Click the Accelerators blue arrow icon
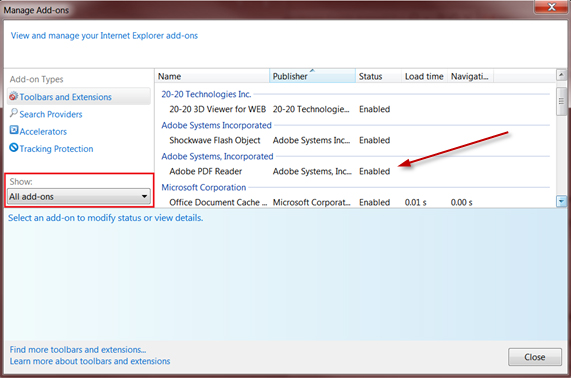571x378 pixels. pos(14,130)
